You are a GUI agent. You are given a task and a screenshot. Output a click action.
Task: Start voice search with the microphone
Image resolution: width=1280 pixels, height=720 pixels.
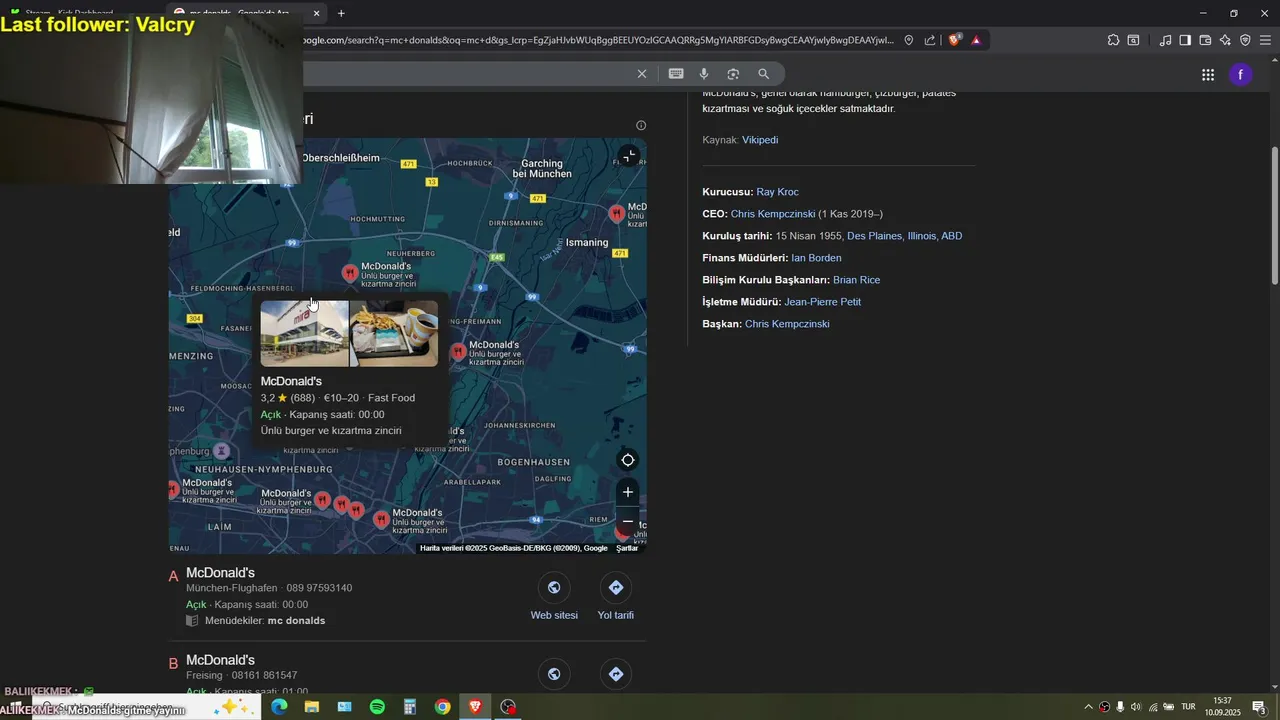point(704,74)
